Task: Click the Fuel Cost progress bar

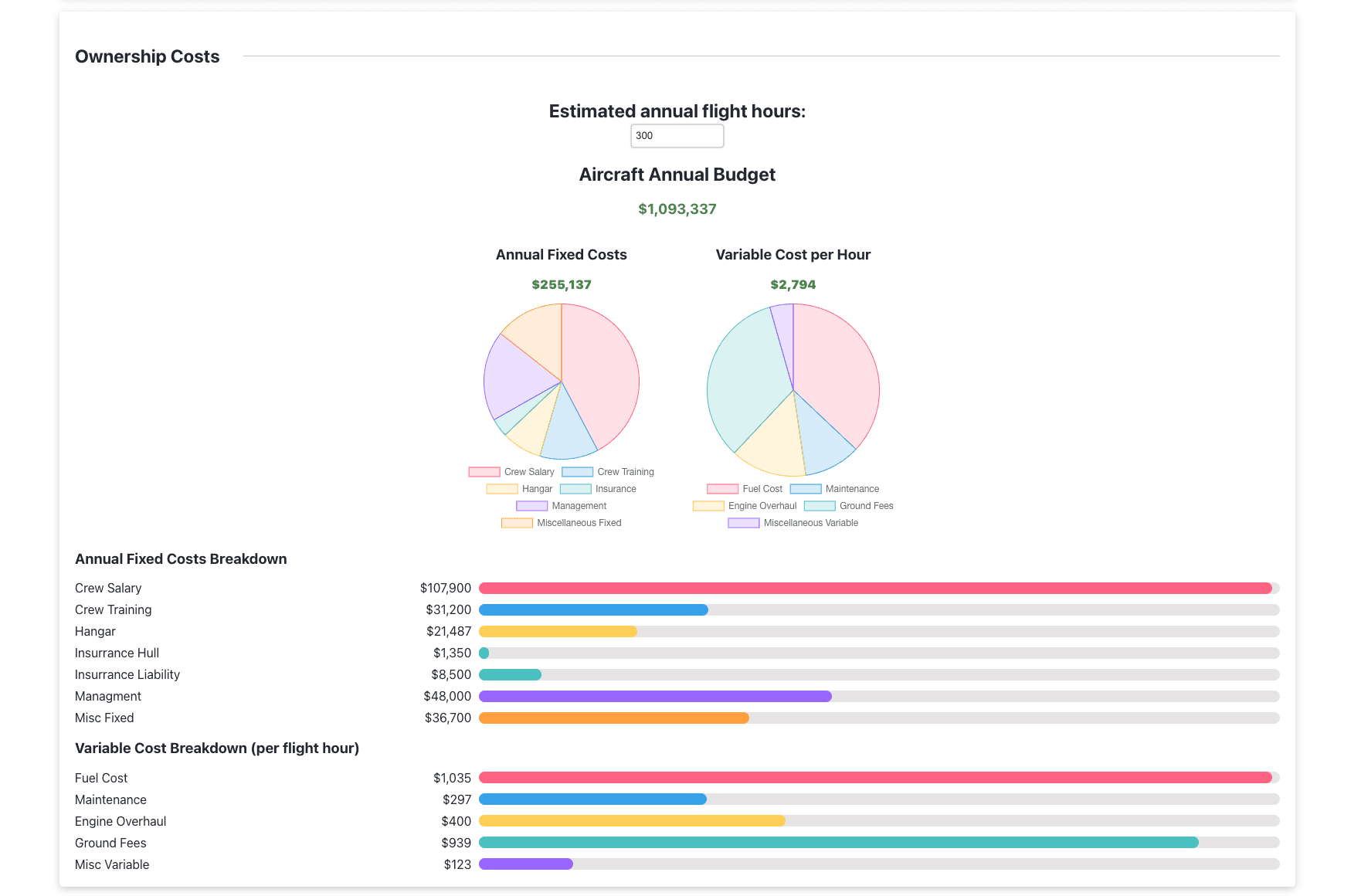Action: 879,778
